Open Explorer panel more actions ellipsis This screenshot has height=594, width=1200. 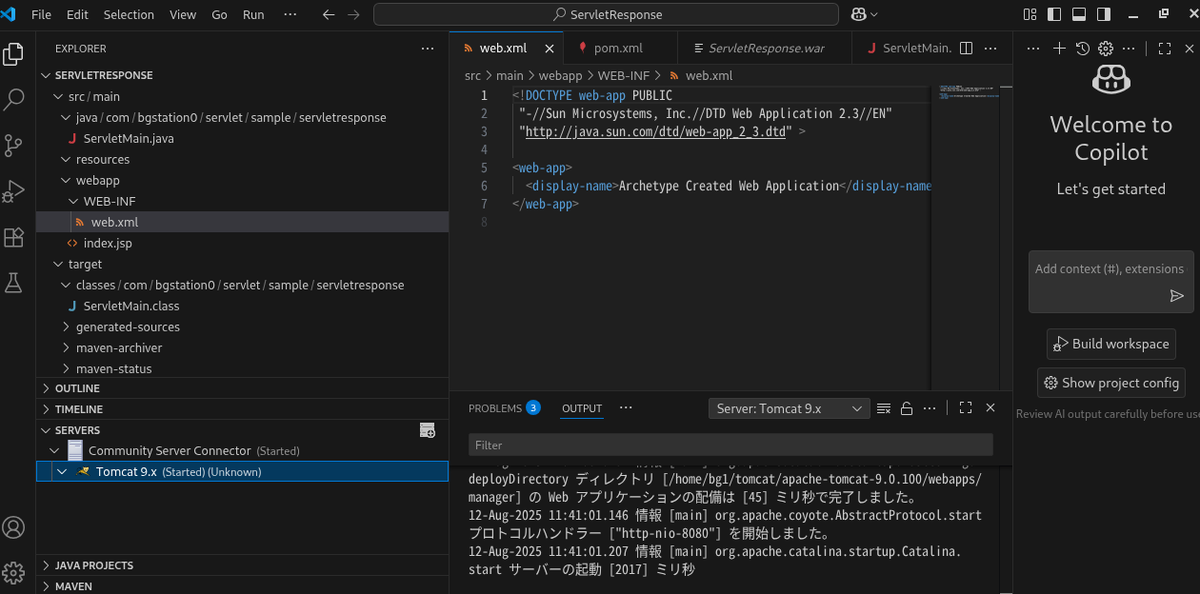point(427,48)
